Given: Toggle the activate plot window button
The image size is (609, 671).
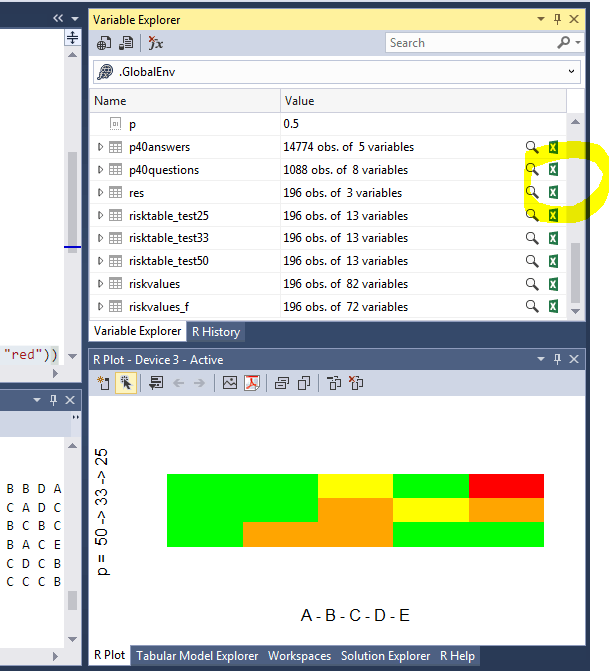Looking at the screenshot, I should point(126,383).
